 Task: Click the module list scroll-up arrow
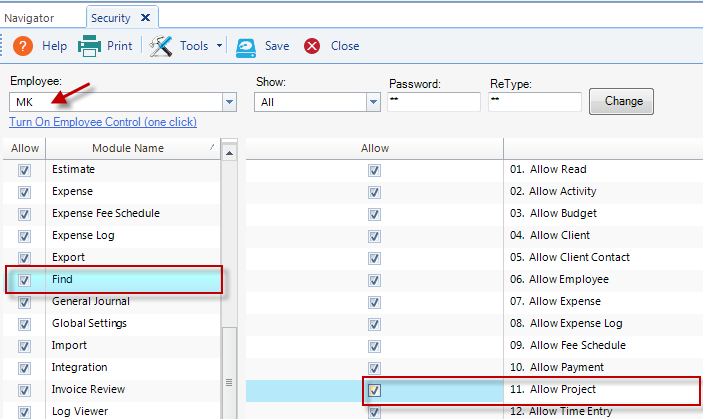tap(229, 153)
